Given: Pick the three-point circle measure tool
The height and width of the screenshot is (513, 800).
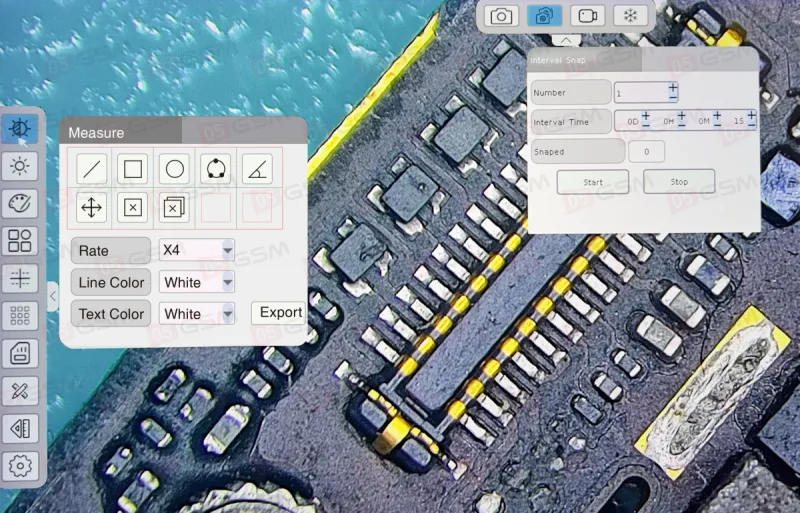Looking at the screenshot, I should [x=215, y=169].
